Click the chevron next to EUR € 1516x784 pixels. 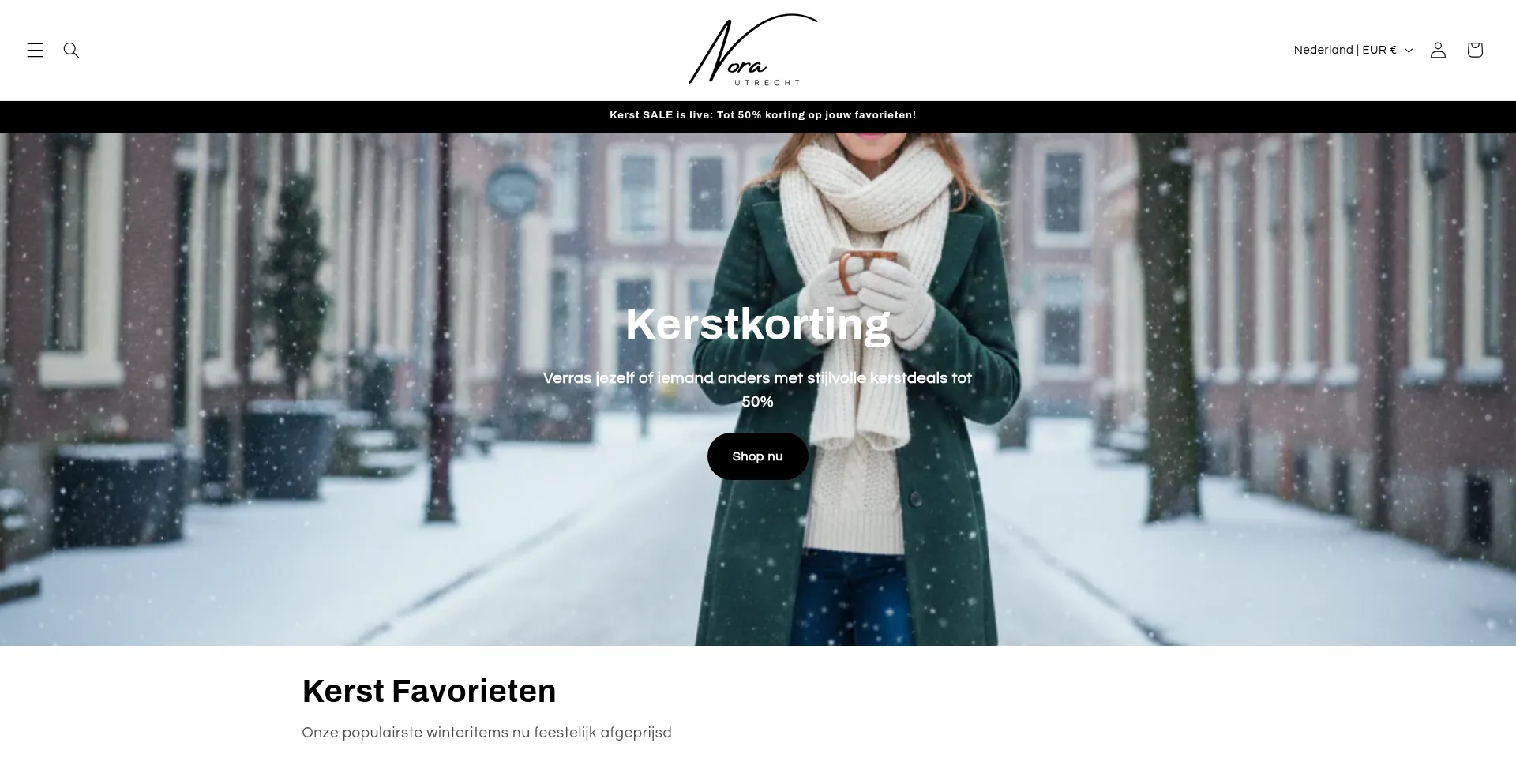pos(1409,51)
